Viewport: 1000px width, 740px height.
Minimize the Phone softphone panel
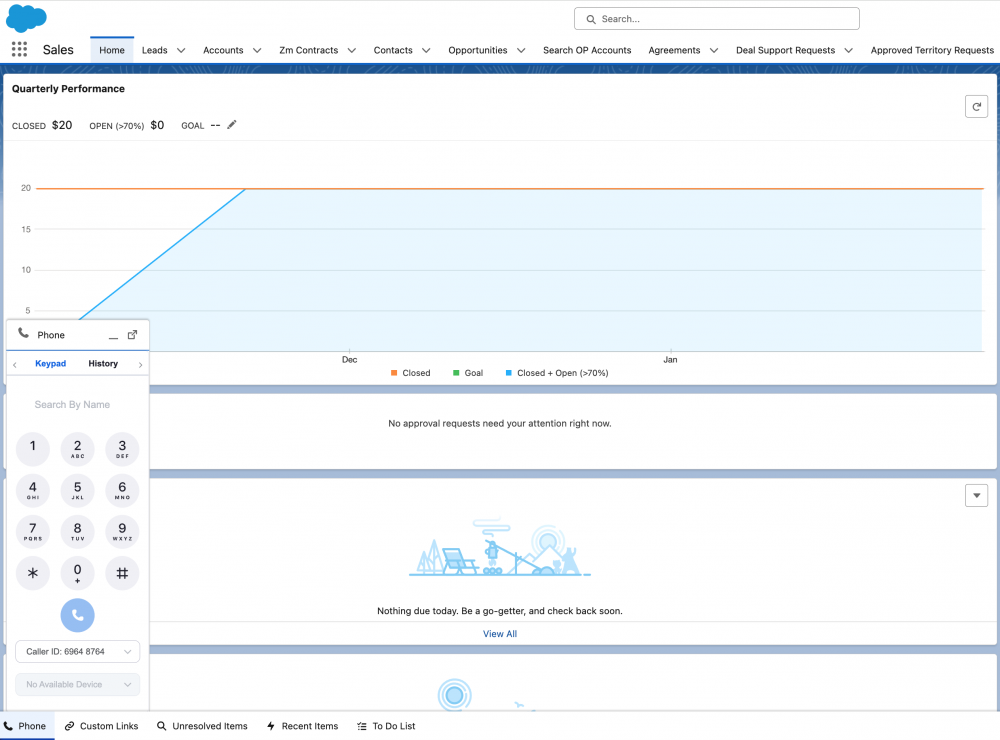tap(113, 336)
